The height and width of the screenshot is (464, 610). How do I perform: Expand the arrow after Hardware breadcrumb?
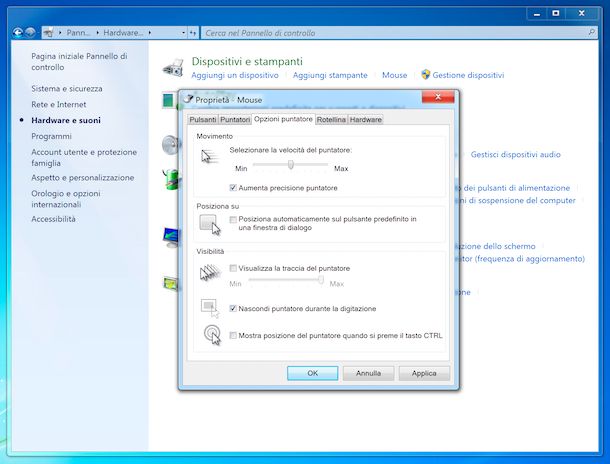(x=150, y=33)
